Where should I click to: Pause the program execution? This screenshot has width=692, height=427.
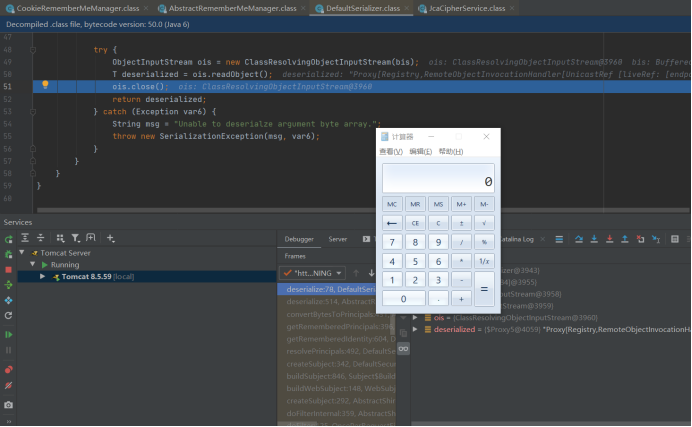[8, 350]
